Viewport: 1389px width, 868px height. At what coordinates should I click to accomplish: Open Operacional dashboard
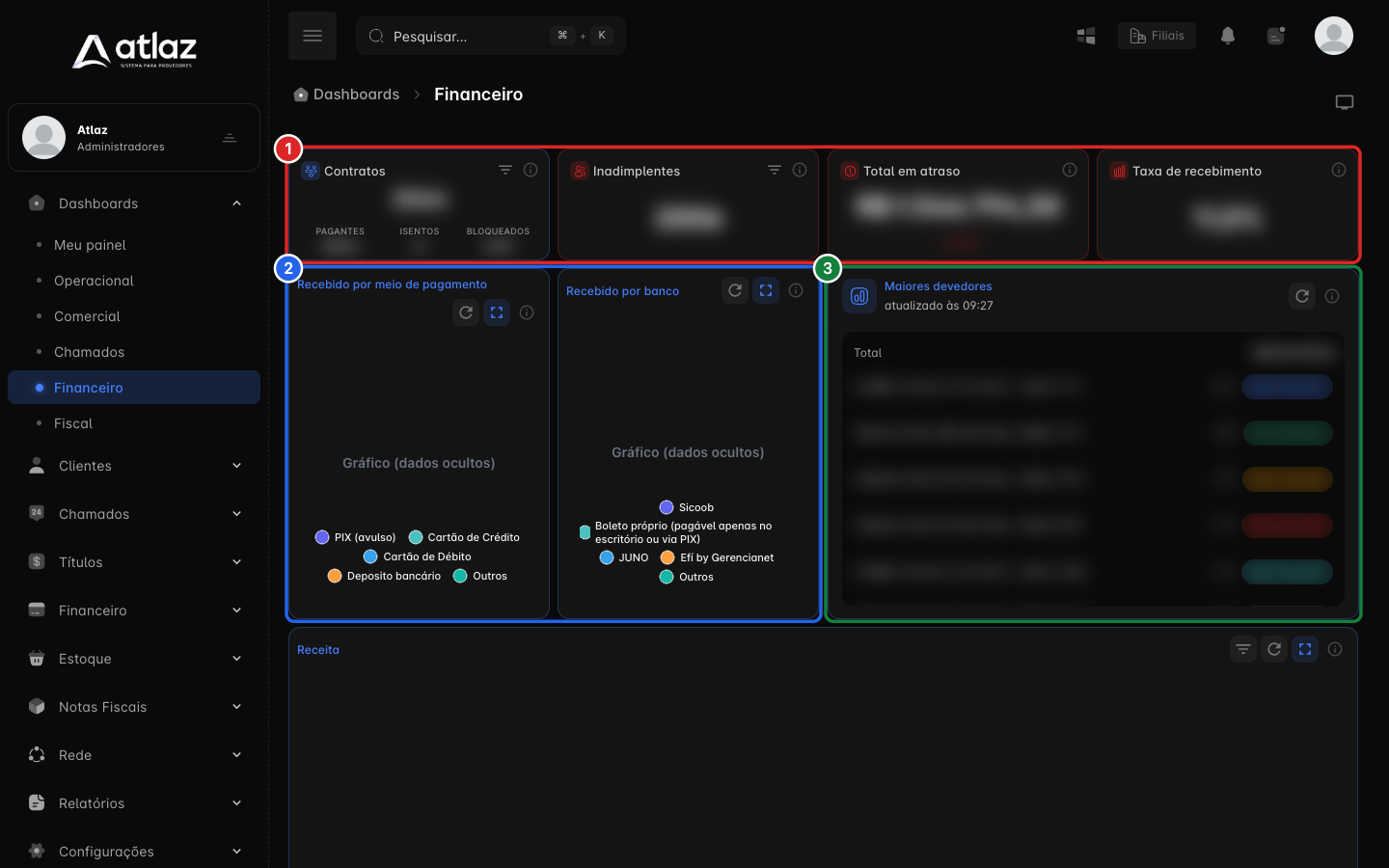(x=134, y=281)
